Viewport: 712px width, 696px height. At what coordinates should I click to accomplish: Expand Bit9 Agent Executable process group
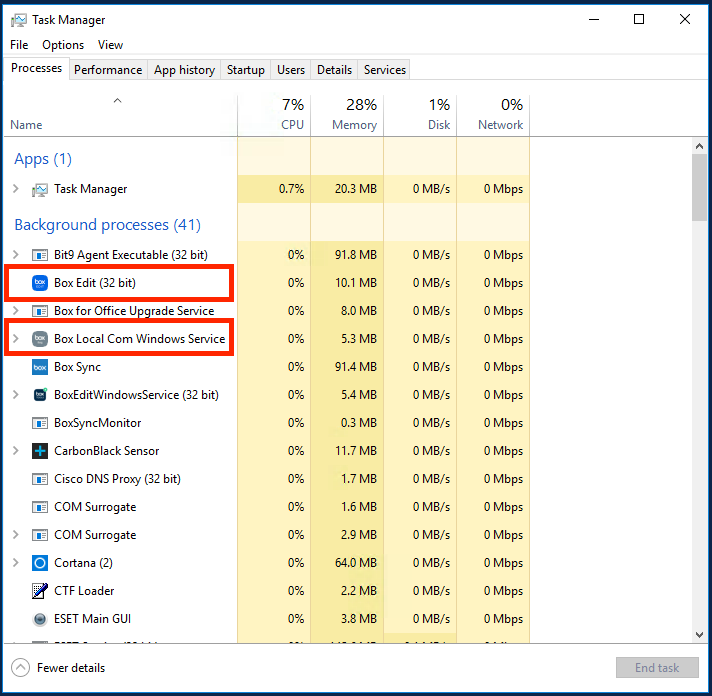[16, 255]
